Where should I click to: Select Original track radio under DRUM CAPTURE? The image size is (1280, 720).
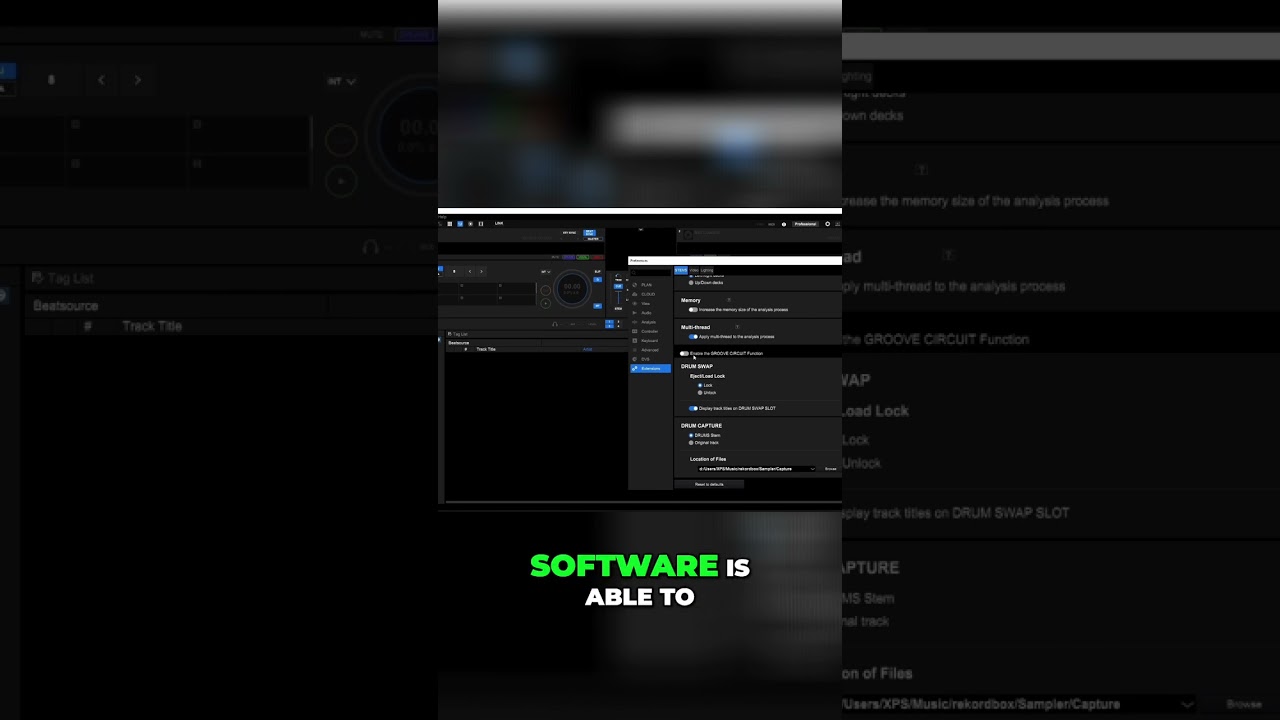pos(691,443)
